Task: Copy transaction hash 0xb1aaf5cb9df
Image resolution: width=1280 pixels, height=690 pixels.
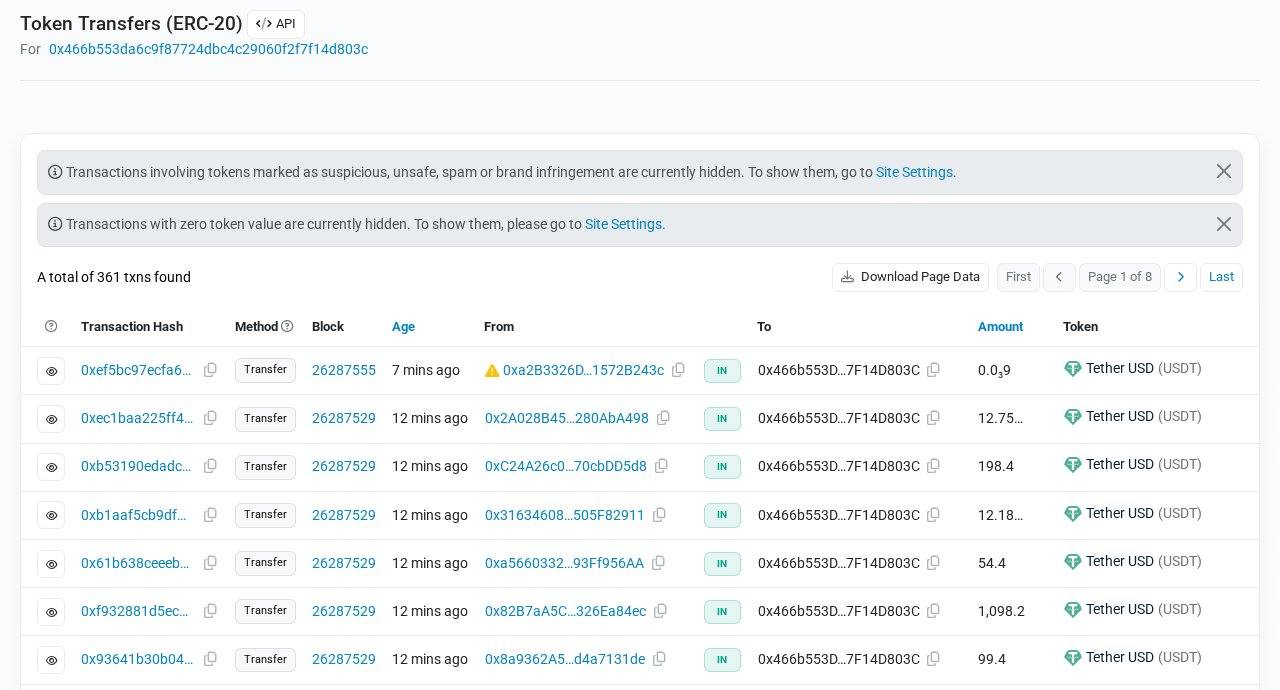Action: (x=210, y=515)
